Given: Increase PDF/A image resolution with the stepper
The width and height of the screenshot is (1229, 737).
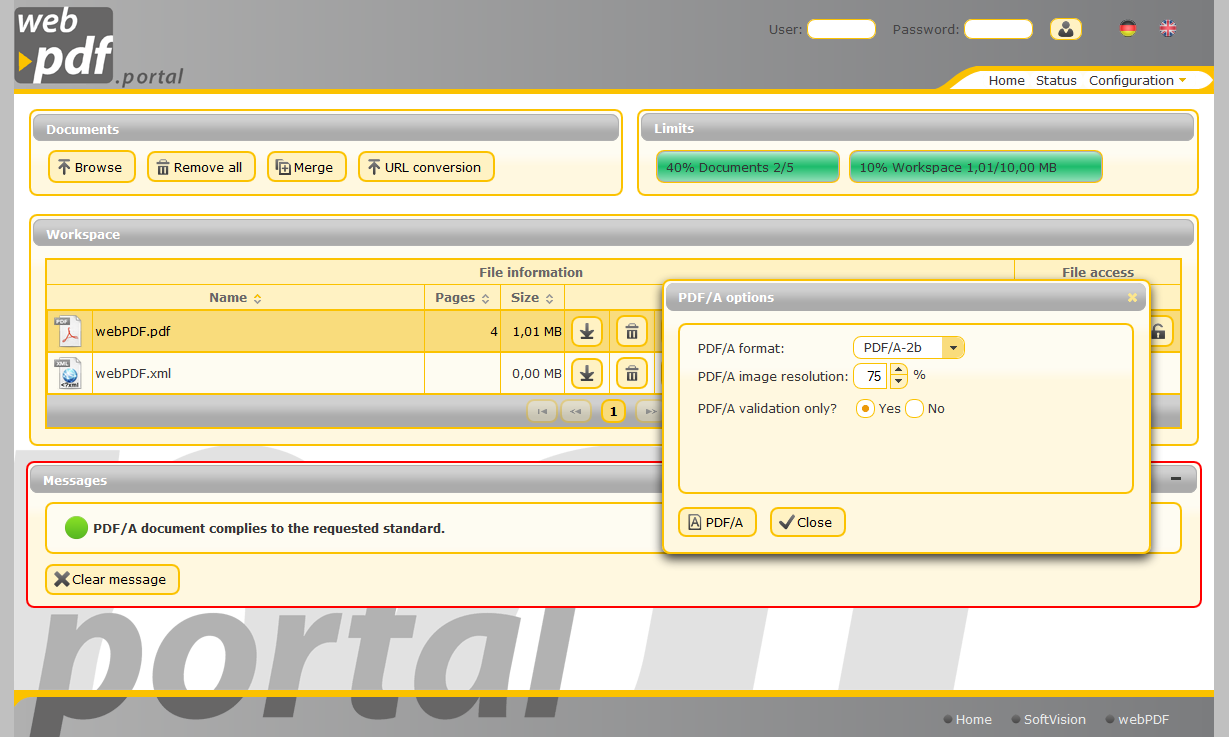Looking at the screenshot, I should coord(898,371).
